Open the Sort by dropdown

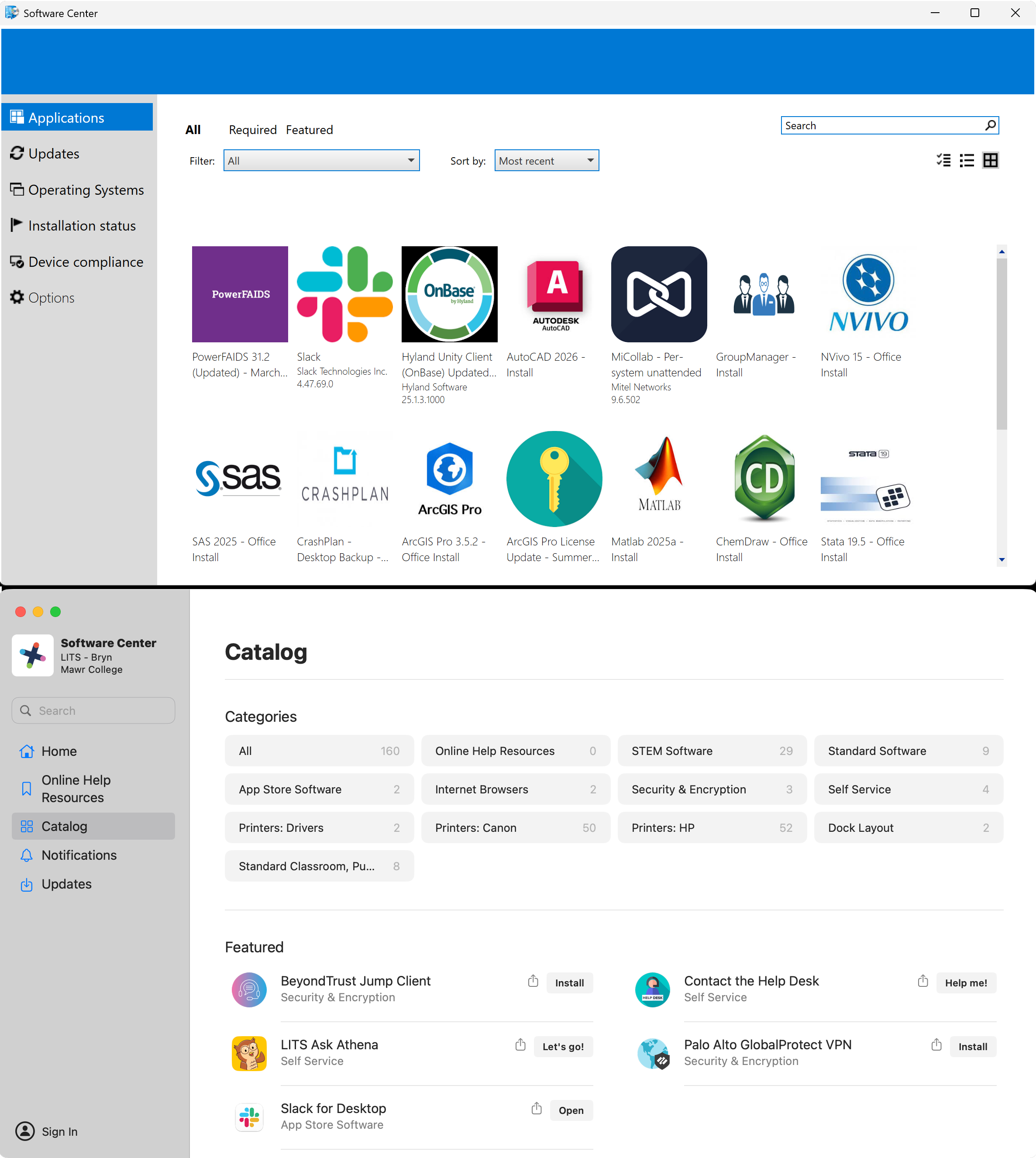(x=546, y=160)
